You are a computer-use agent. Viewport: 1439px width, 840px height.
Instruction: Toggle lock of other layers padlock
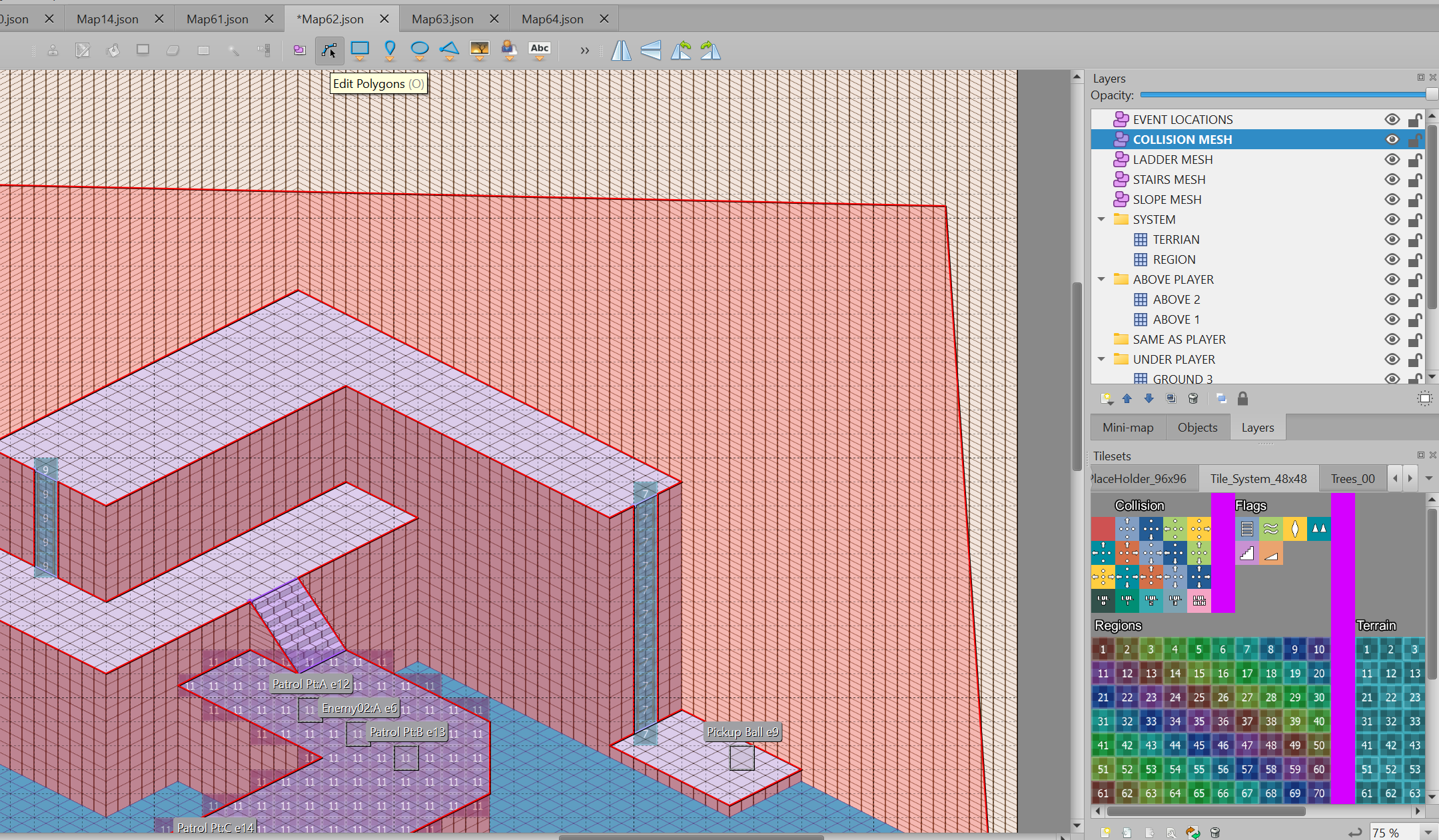(x=1242, y=398)
